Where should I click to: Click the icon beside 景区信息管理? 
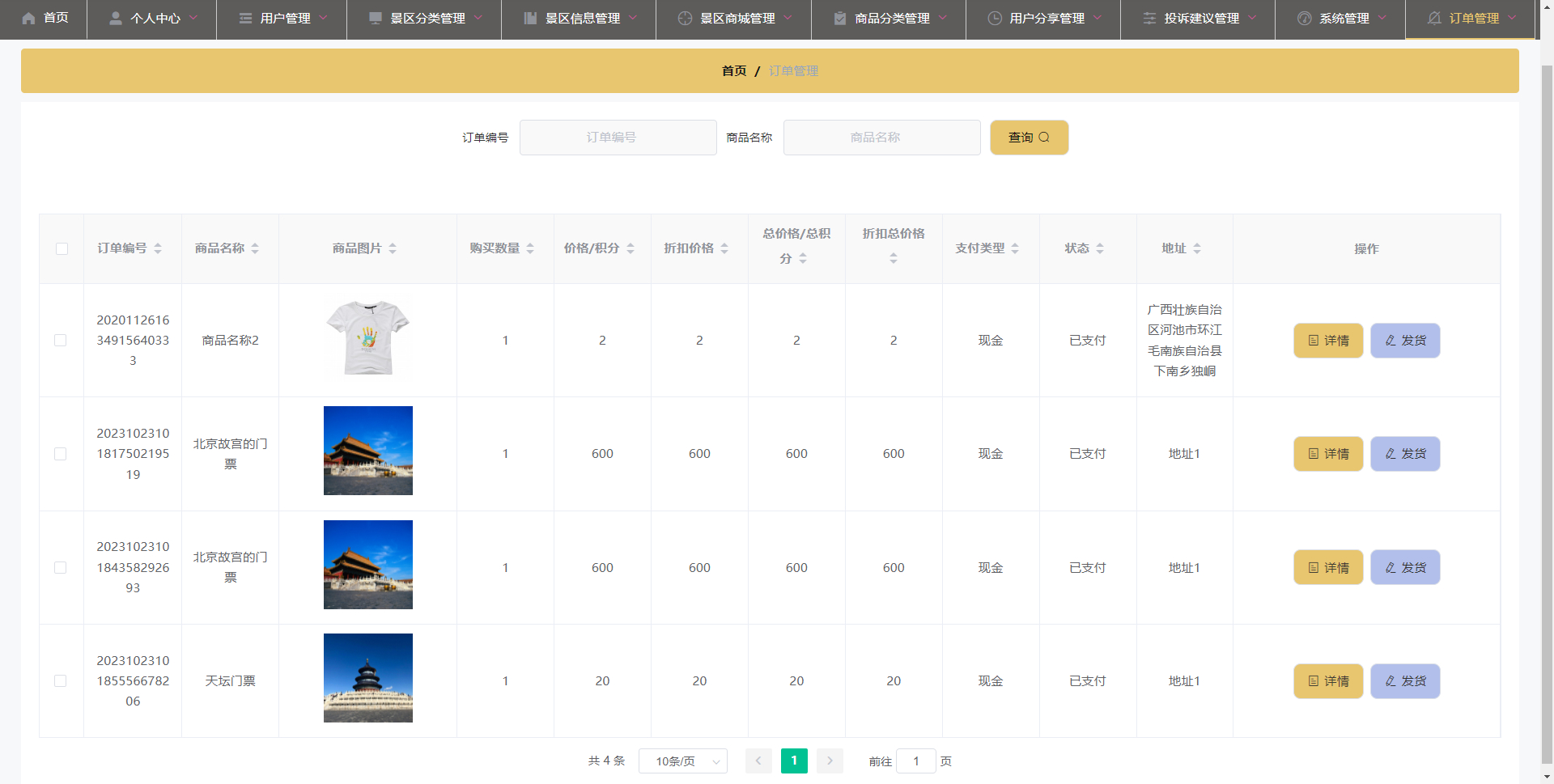pos(530,18)
